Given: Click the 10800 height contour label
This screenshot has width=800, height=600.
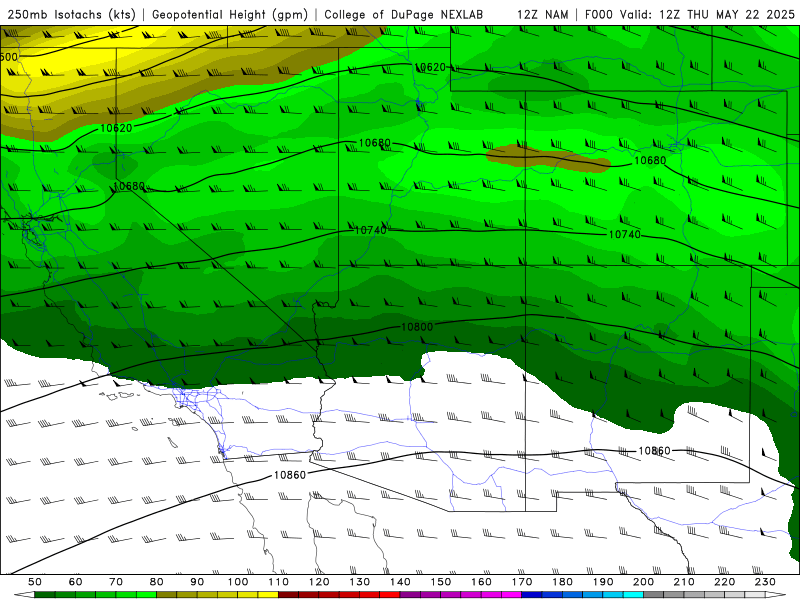Looking at the screenshot, I should 417,327.
